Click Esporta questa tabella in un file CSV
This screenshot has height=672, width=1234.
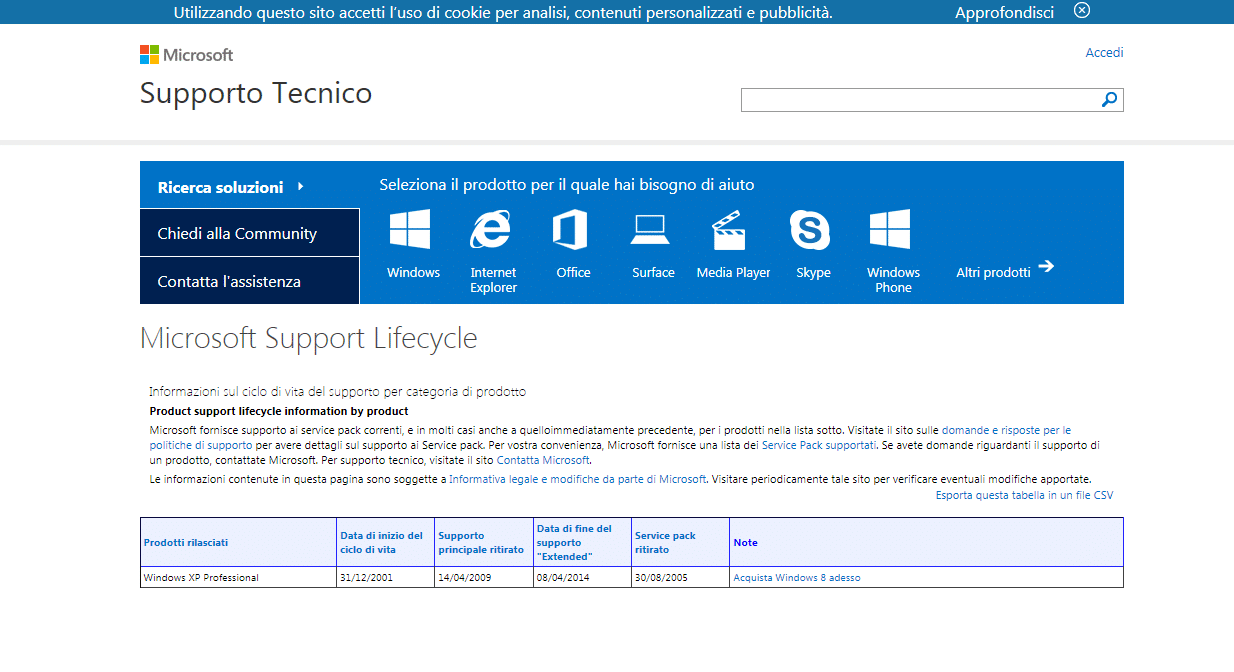(x=1024, y=495)
